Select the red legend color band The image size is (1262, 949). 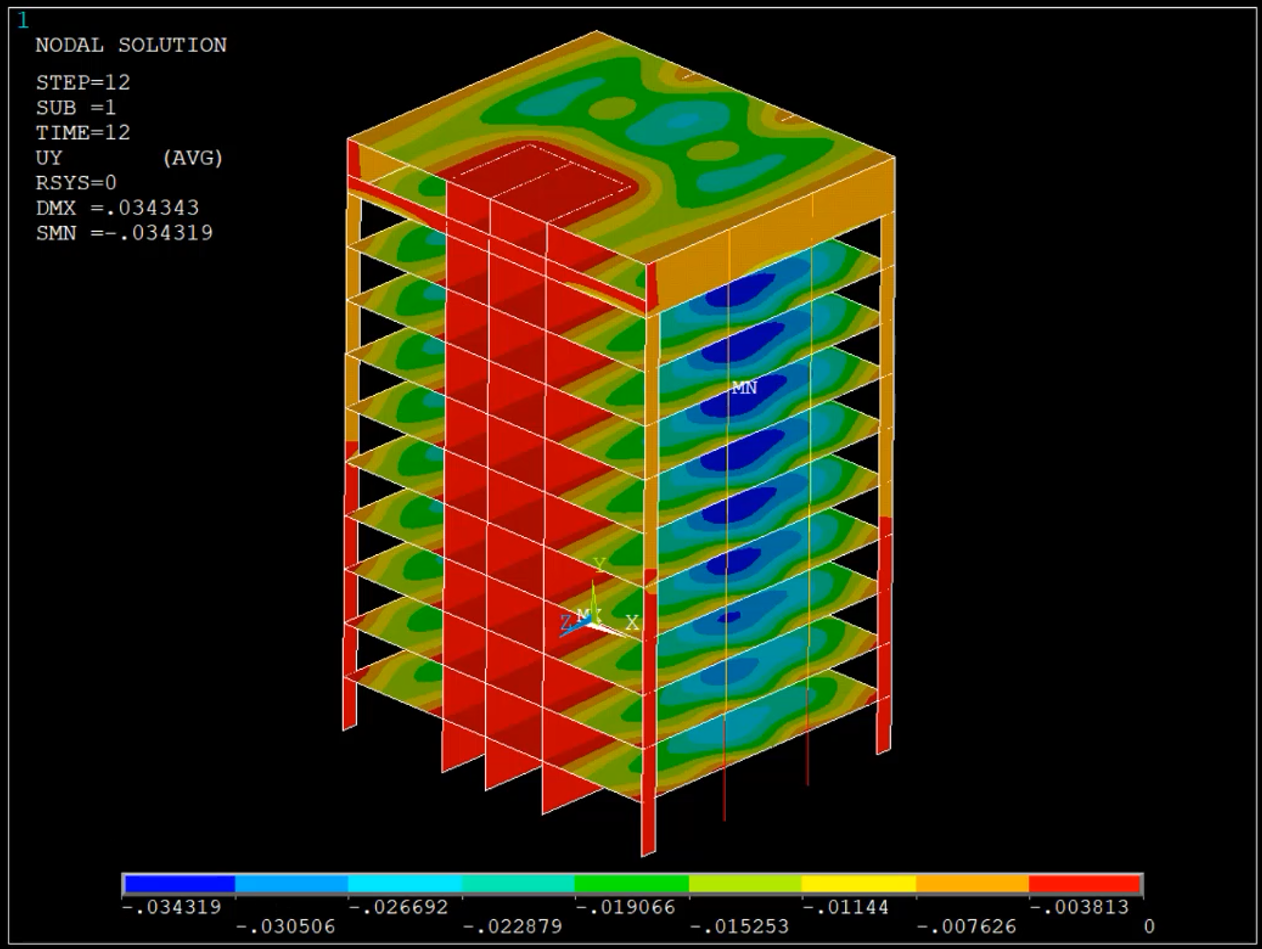pos(1085,884)
